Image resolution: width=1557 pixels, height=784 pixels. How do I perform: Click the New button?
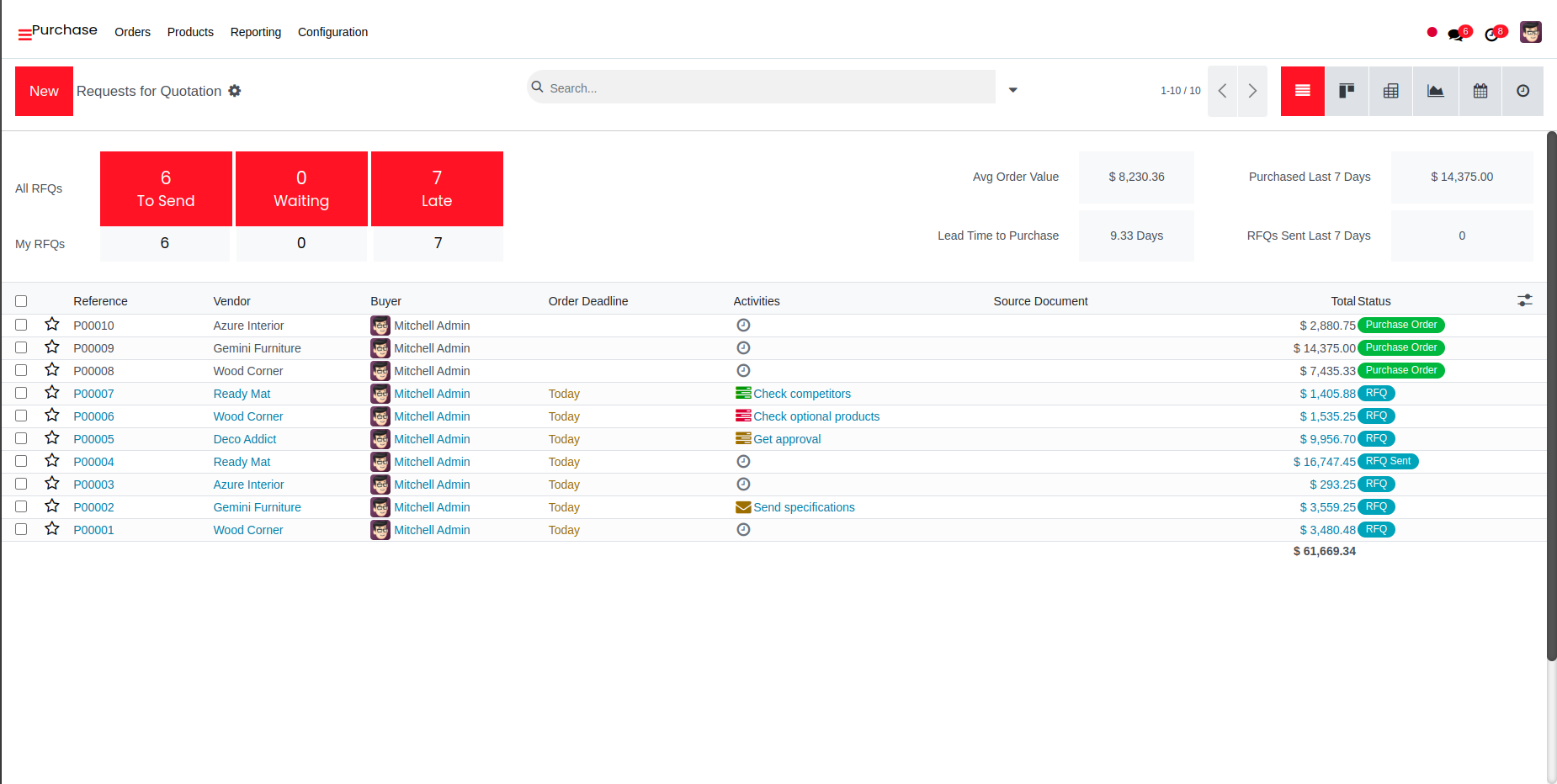pyautogui.click(x=44, y=91)
